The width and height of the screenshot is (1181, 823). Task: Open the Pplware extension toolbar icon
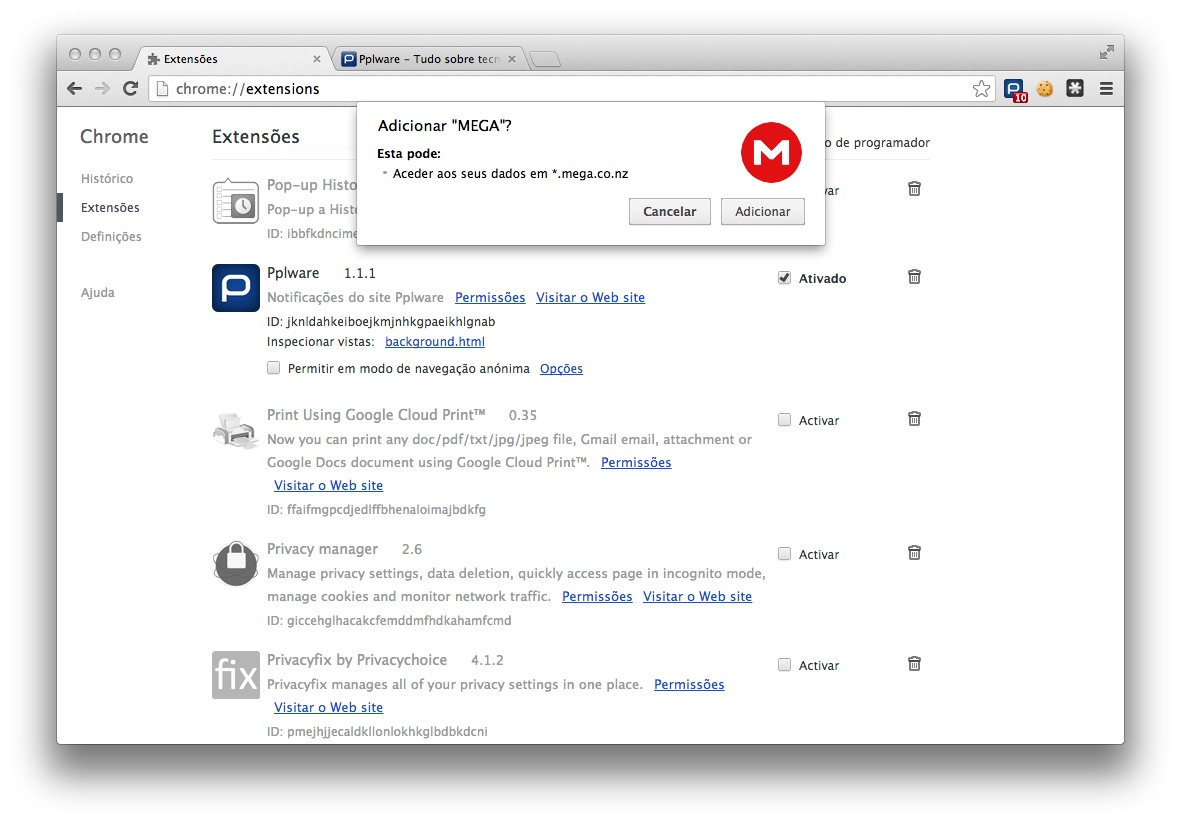point(1015,89)
